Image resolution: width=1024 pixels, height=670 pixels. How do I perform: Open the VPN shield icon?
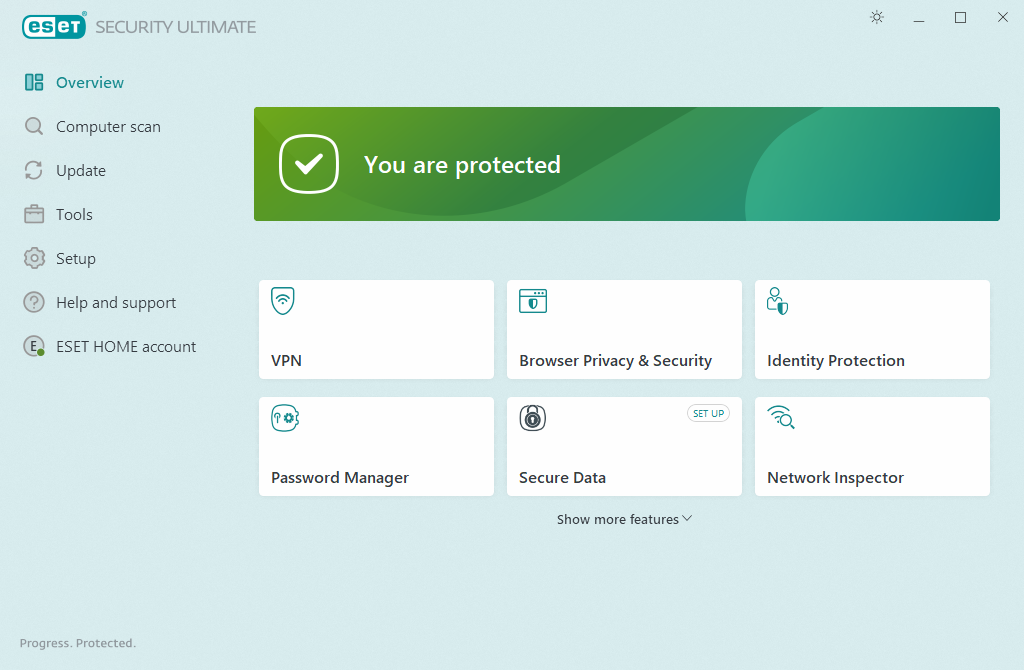[285, 300]
